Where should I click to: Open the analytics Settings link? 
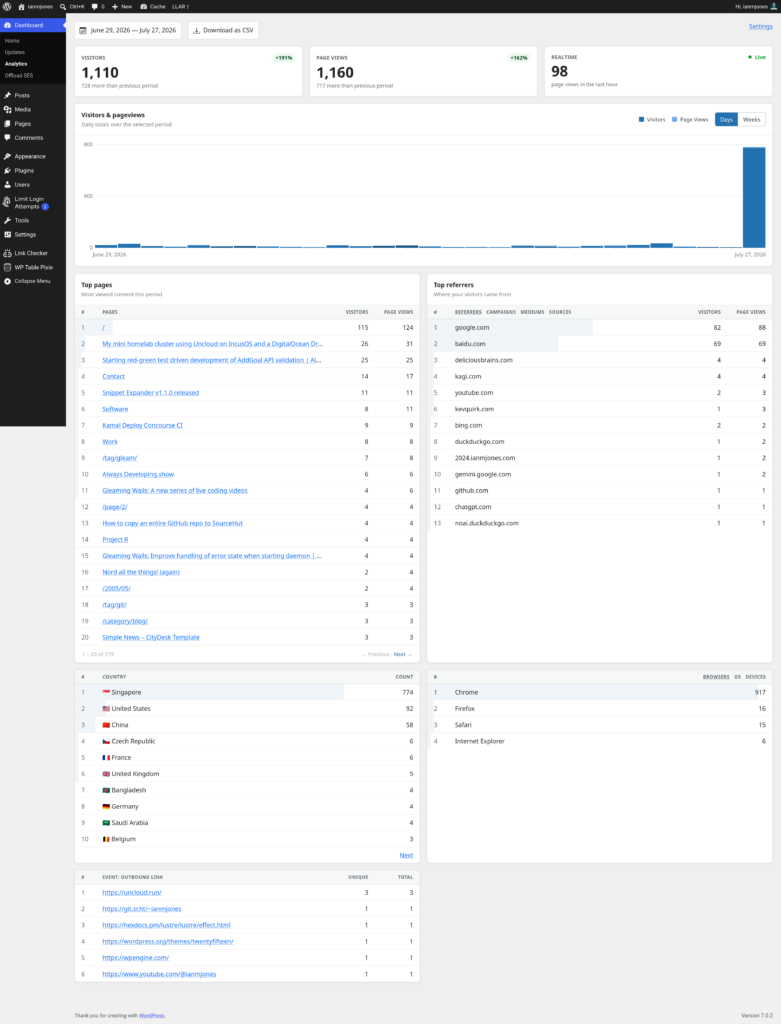pyautogui.click(x=760, y=27)
